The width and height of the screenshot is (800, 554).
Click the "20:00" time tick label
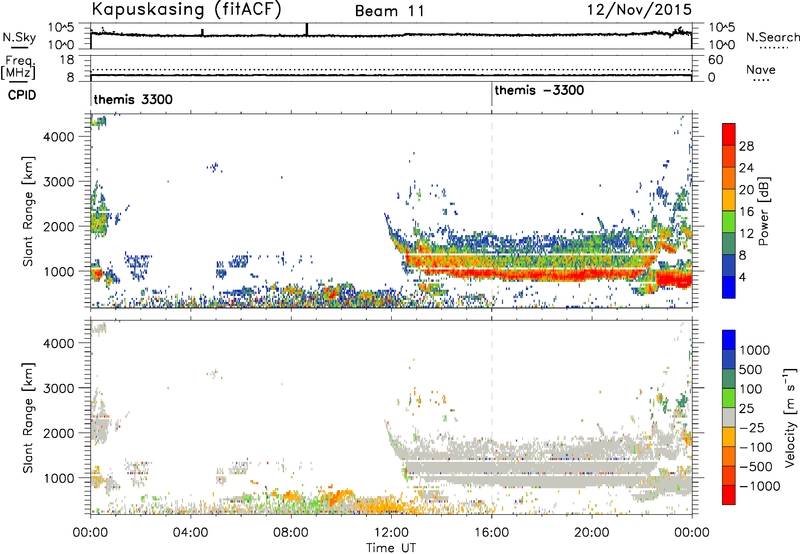(x=592, y=533)
